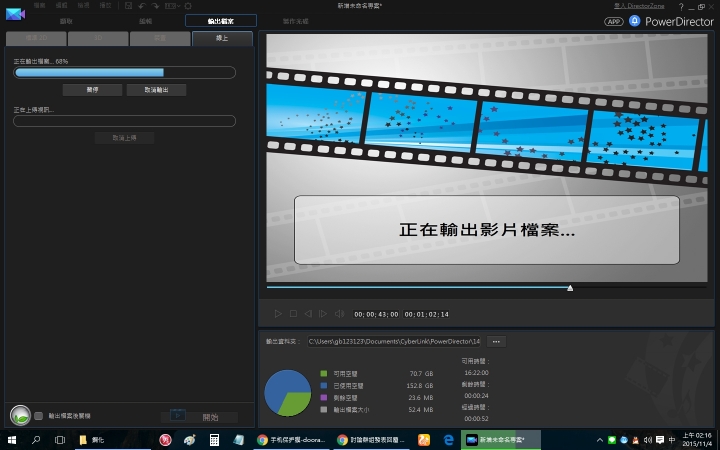
Task: Click the film strip preview image
Action: pos(487,158)
